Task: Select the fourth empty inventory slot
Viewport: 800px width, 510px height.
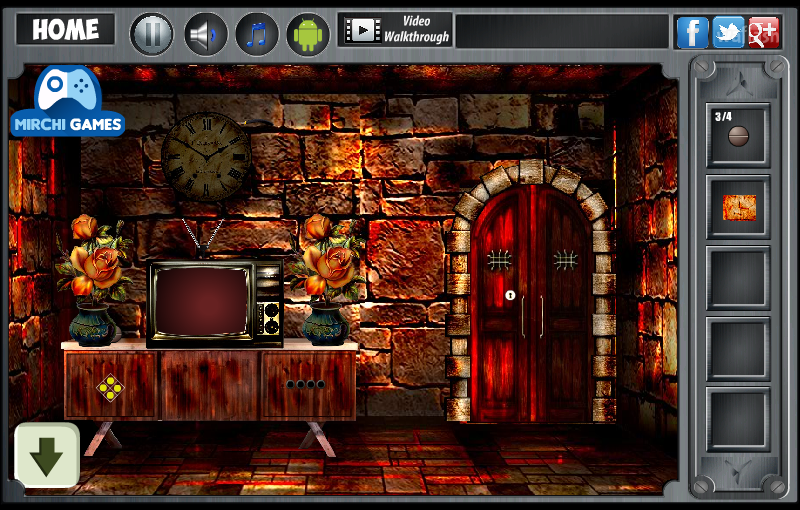Action: (x=738, y=349)
